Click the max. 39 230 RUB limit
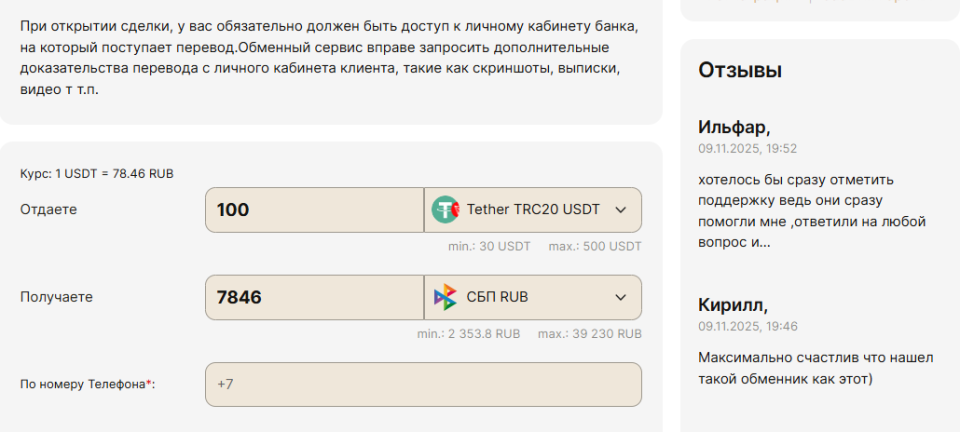 tap(590, 333)
